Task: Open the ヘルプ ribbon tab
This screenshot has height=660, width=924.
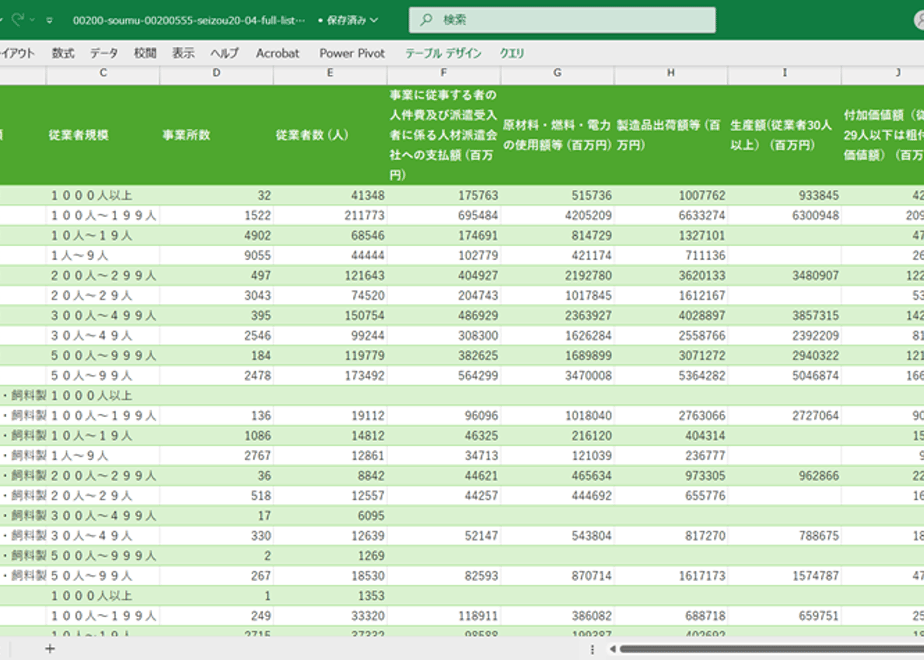Action: pos(225,53)
